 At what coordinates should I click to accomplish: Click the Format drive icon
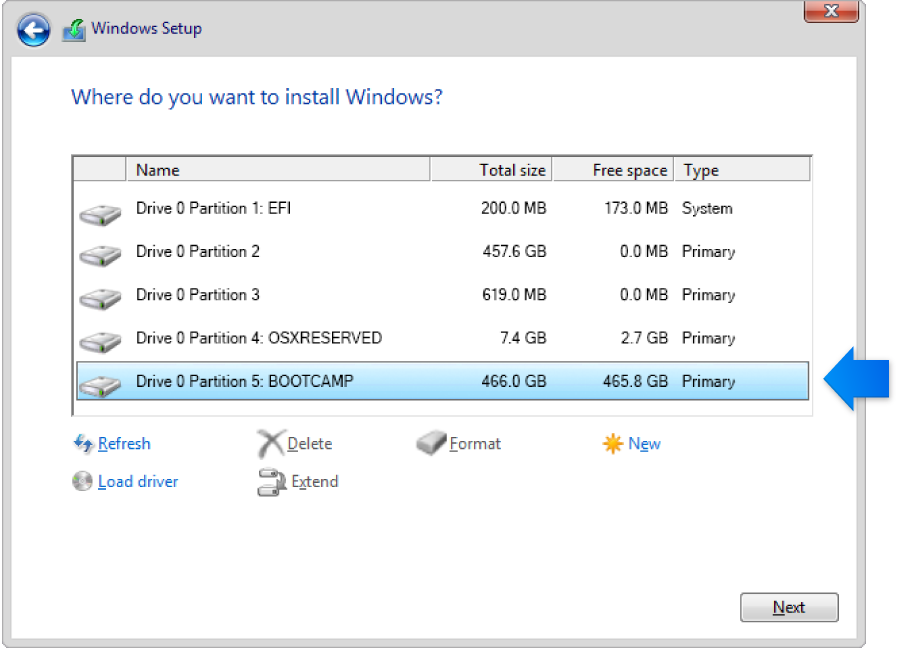point(432,443)
